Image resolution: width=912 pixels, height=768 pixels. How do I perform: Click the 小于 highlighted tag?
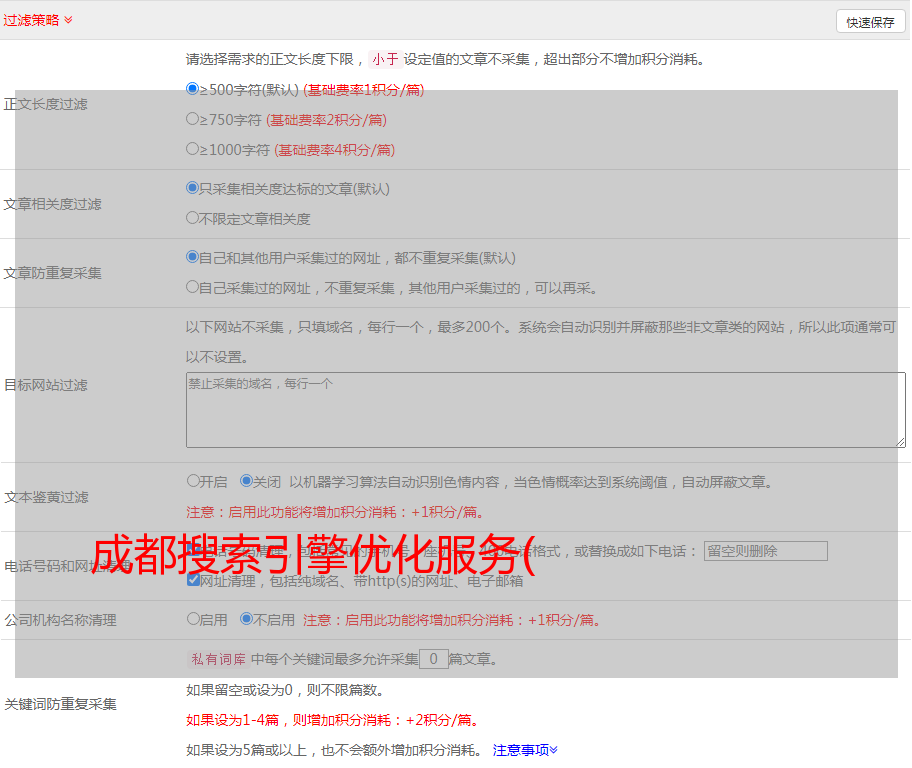[385, 59]
